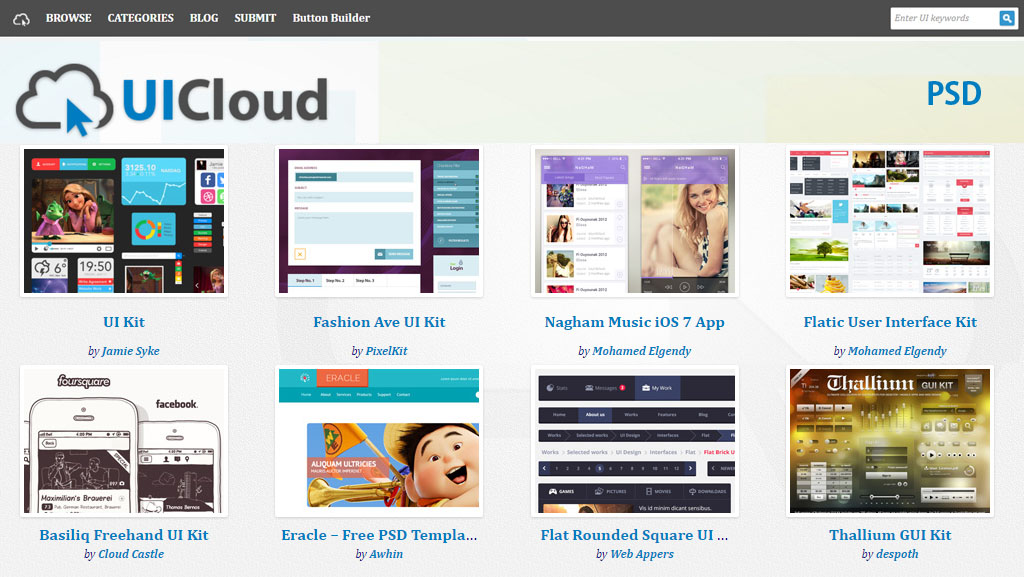Click the Flat Rounded Square UI title
The image size is (1024, 577).
(x=634, y=535)
